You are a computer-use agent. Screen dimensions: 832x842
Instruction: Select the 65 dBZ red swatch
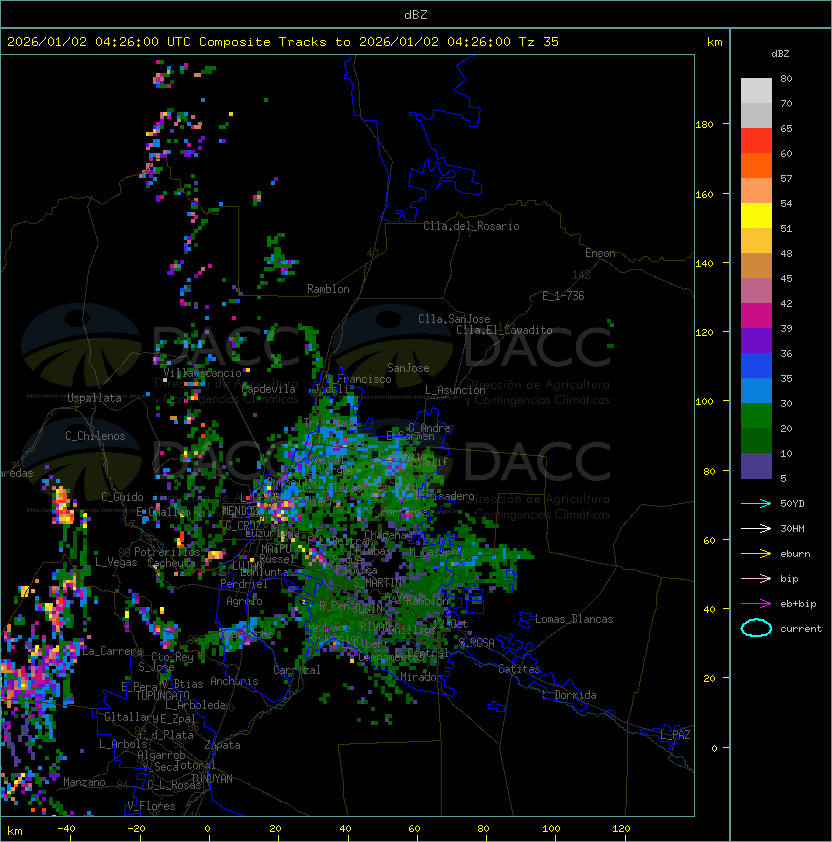click(756, 141)
